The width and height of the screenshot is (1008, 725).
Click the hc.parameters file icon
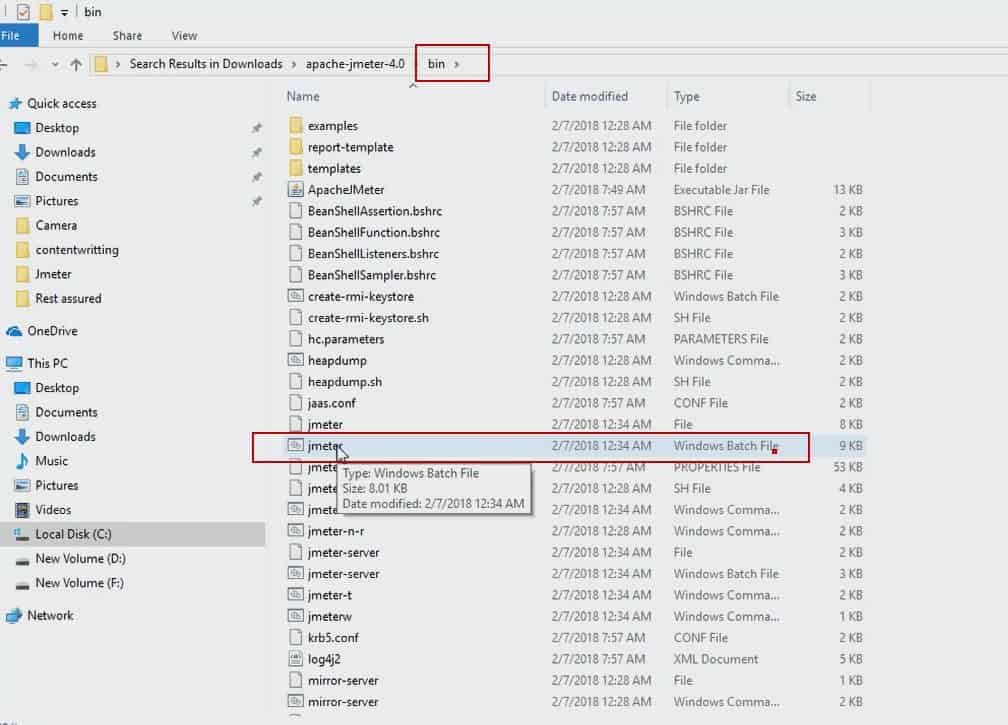coord(295,339)
